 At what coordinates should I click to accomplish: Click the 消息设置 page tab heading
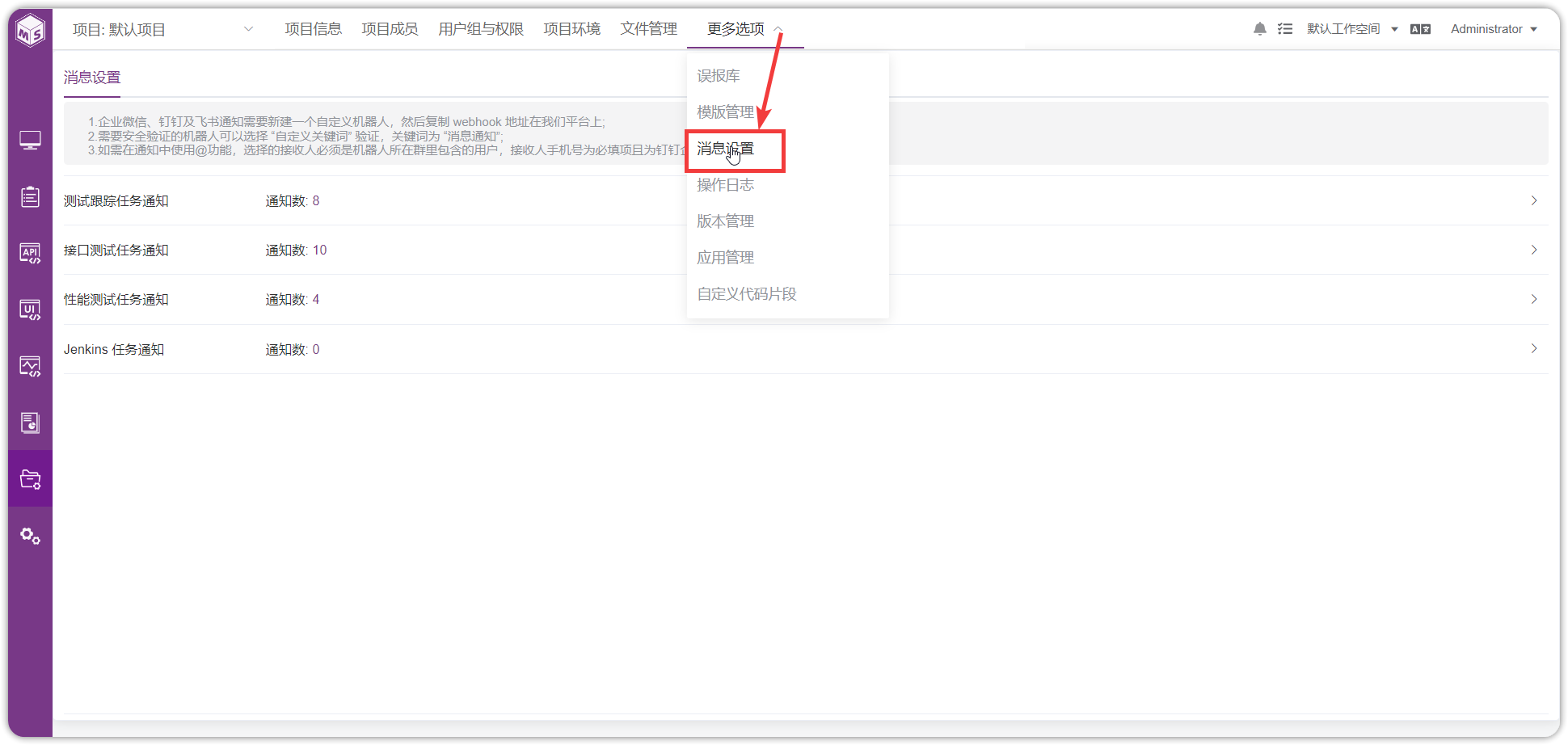point(92,78)
